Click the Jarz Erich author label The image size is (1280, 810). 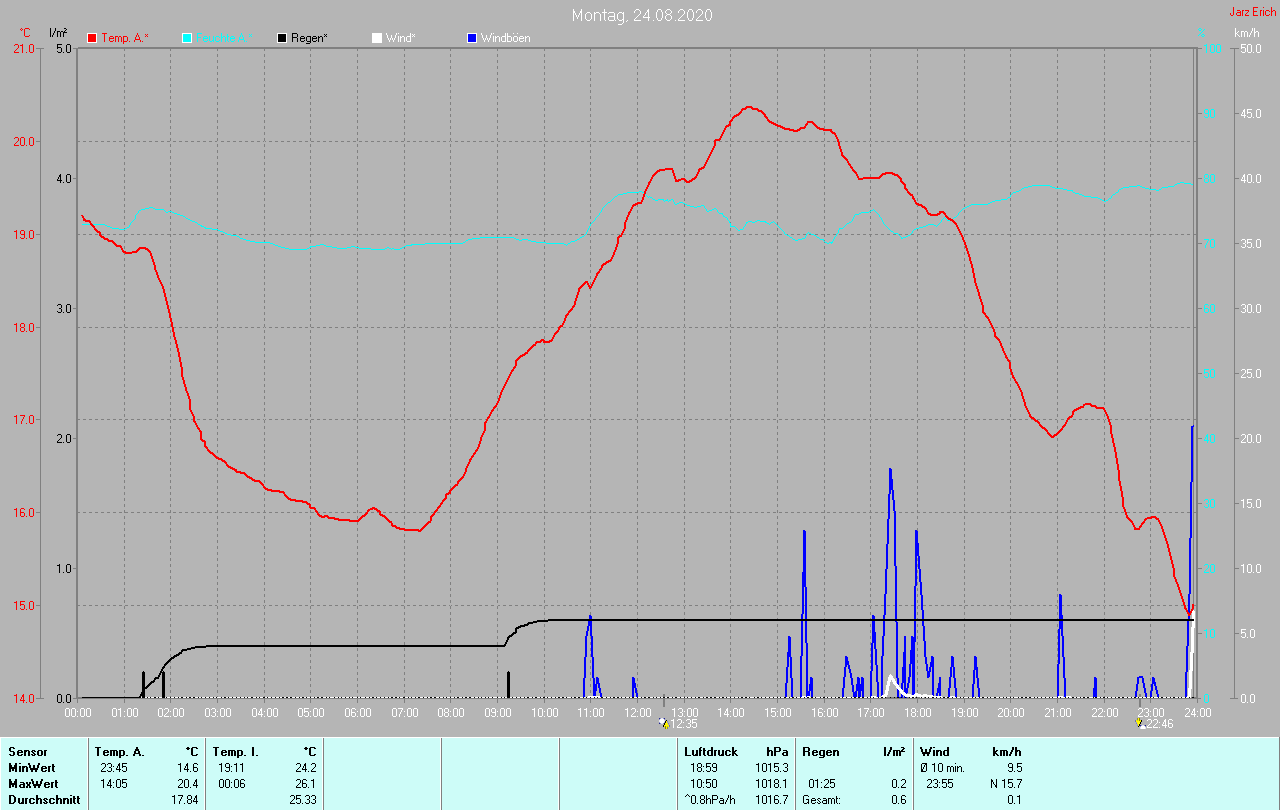(1252, 12)
